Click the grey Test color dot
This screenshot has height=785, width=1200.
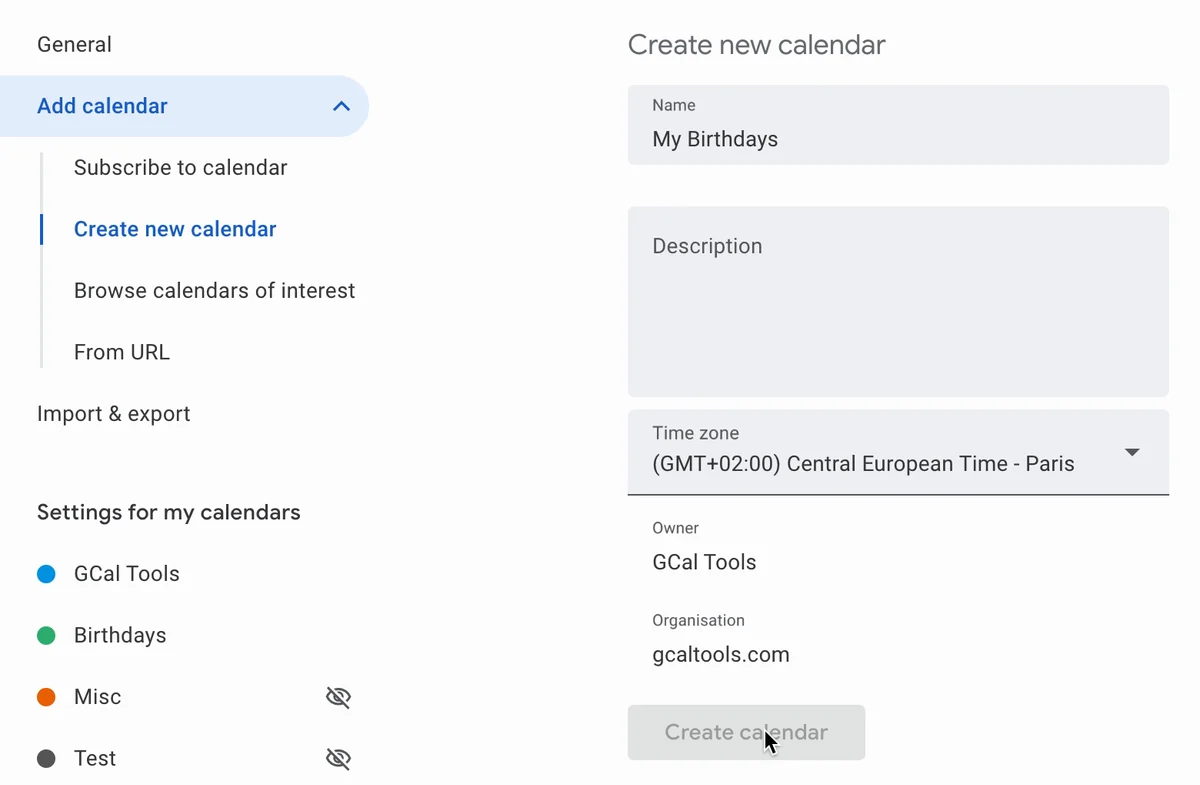[46, 759]
